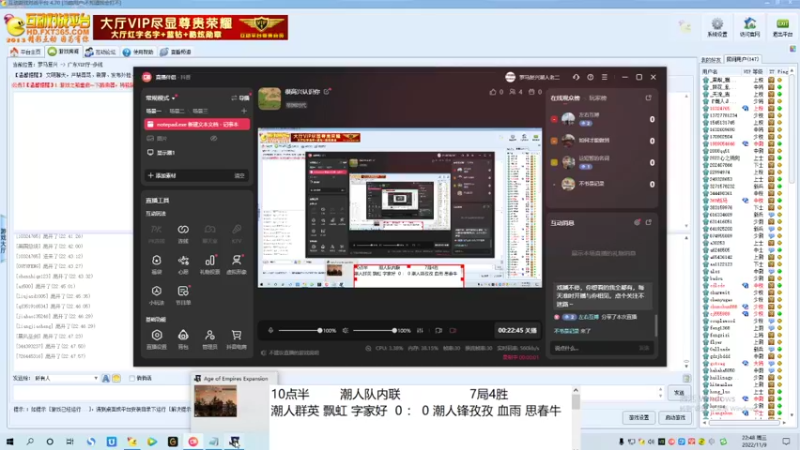Toggle visibility of the image source
Screen dimensions: 800x450
[214, 138]
